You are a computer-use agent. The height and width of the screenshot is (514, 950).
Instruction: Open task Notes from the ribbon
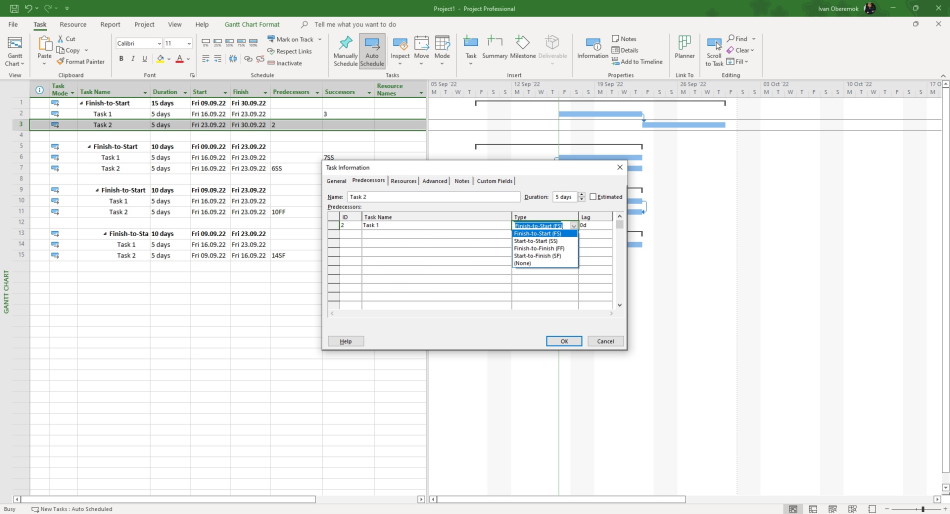point(624,39)
